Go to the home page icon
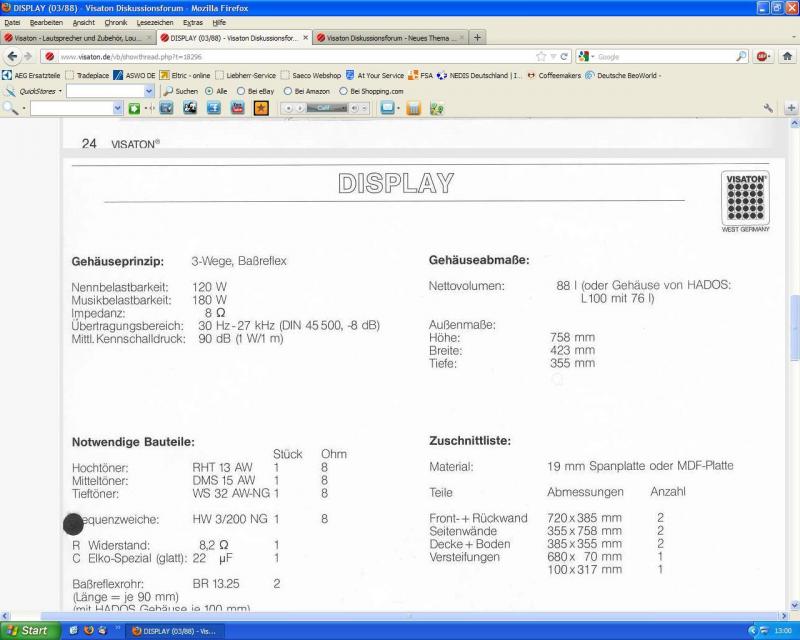Screen dimensions: 800x640 787,56
